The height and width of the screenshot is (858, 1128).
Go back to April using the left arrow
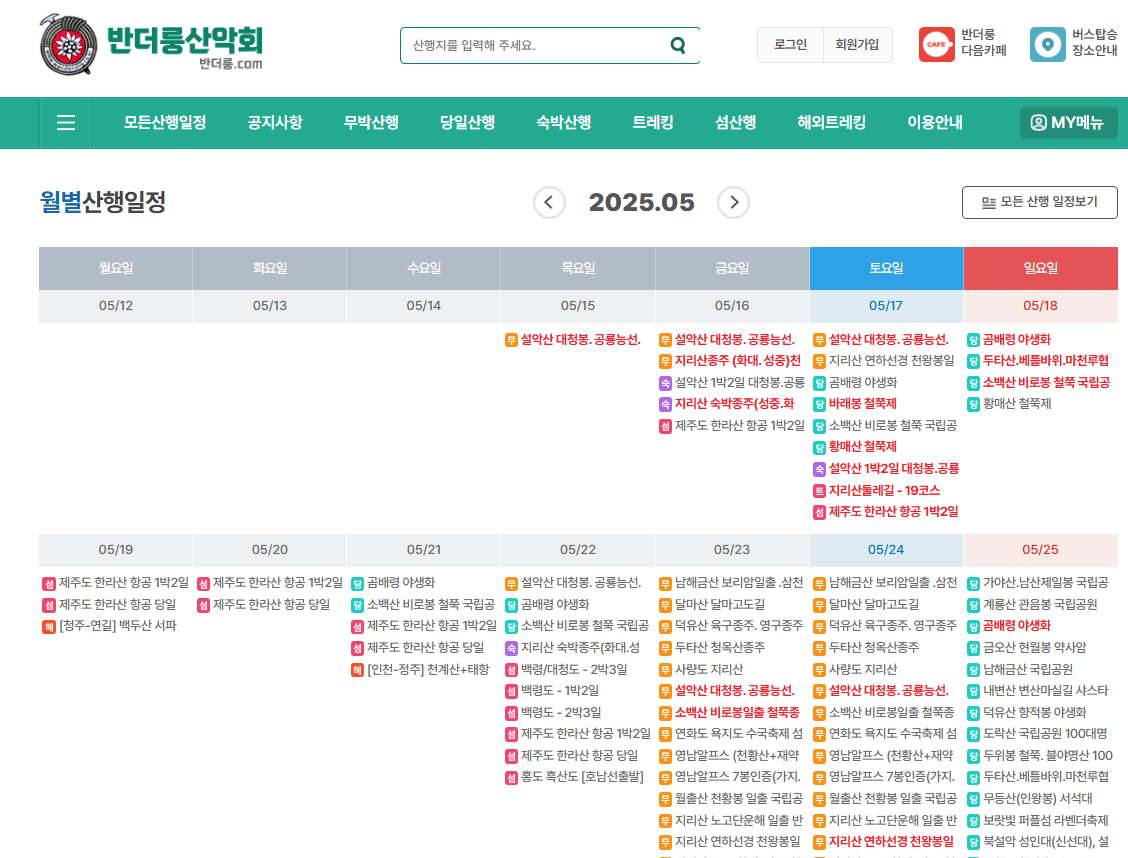548,202
